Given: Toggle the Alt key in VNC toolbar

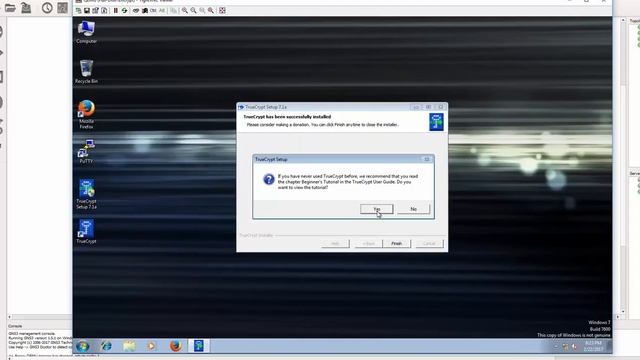Looking at the screenshot, I should coord(162,11).
